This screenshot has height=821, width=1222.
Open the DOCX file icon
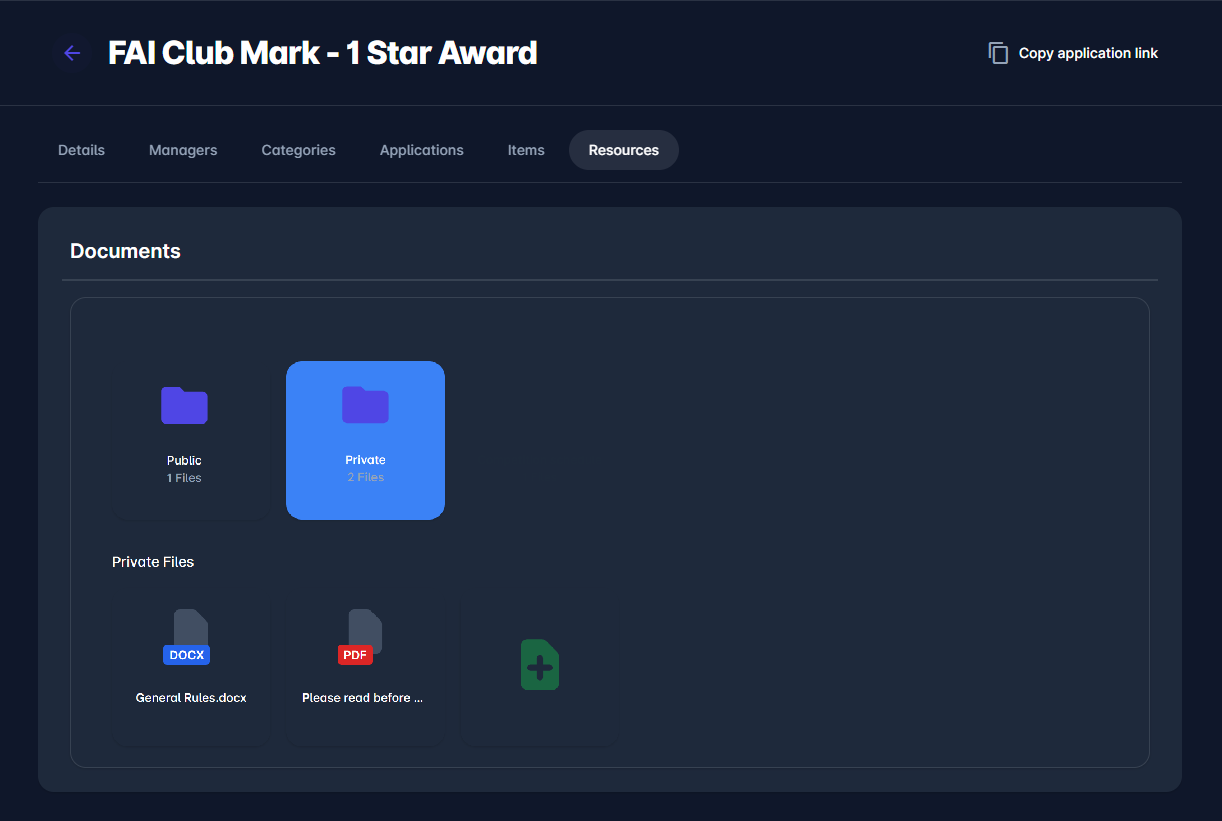point(191,628)
